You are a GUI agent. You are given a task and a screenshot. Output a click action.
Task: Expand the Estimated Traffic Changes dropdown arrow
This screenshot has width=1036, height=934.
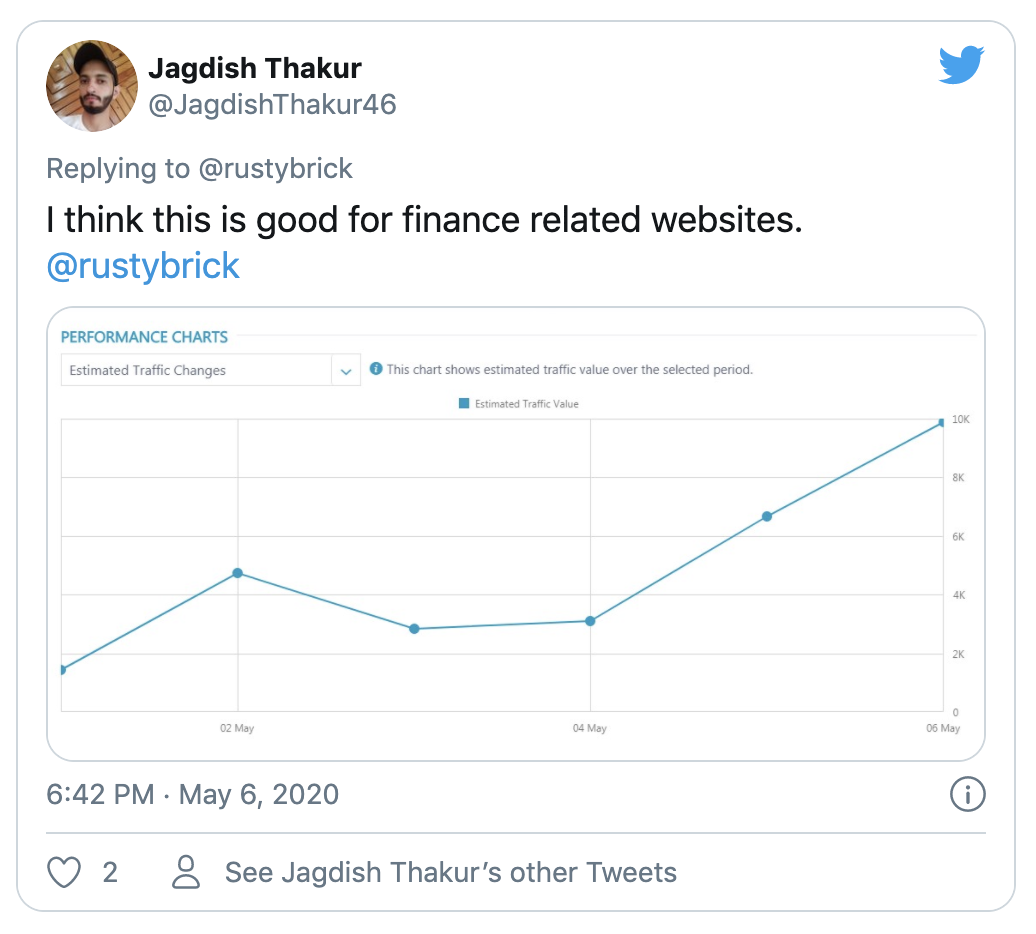tap(346, 371)
